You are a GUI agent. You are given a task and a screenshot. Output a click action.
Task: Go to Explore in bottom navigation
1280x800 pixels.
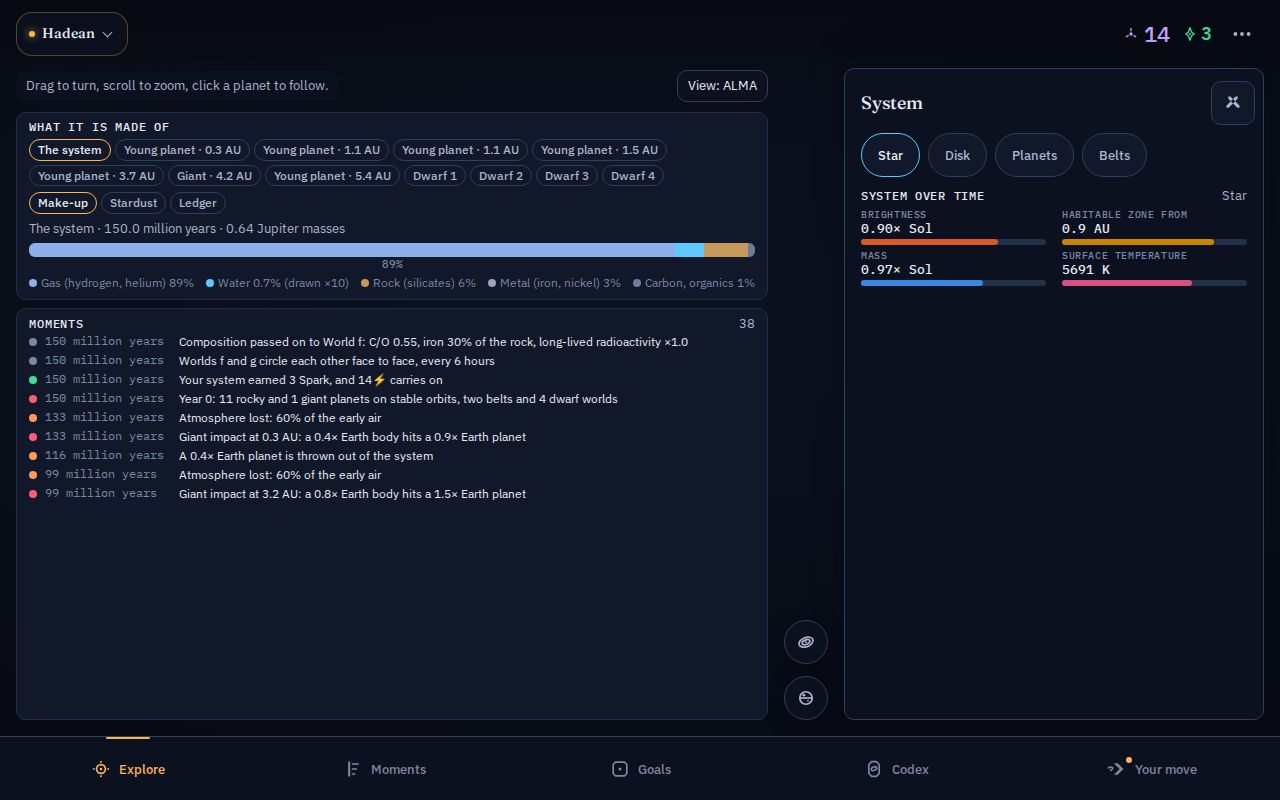[x=128, y=769]
